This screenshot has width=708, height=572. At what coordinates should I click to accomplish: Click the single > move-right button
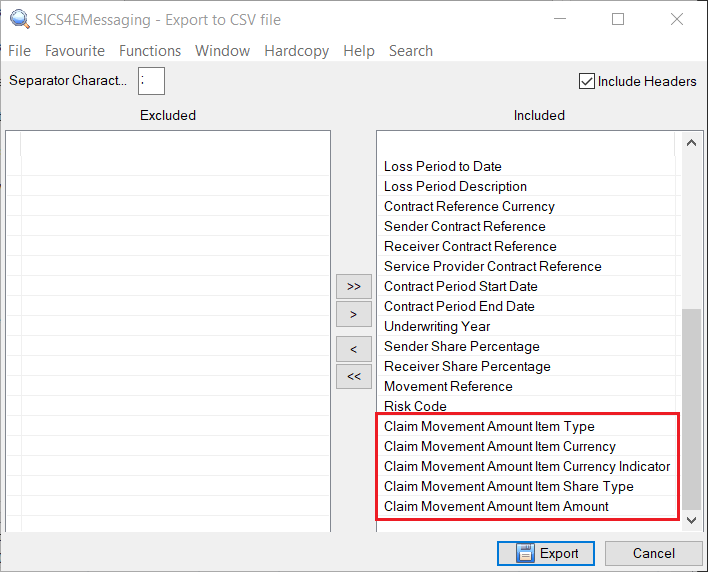click(353, 315)
